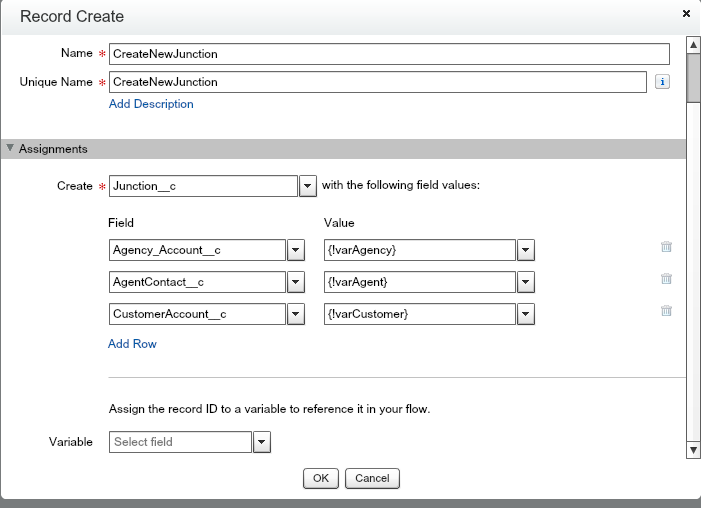Open the Variable select field dropdown

(262, 442)
